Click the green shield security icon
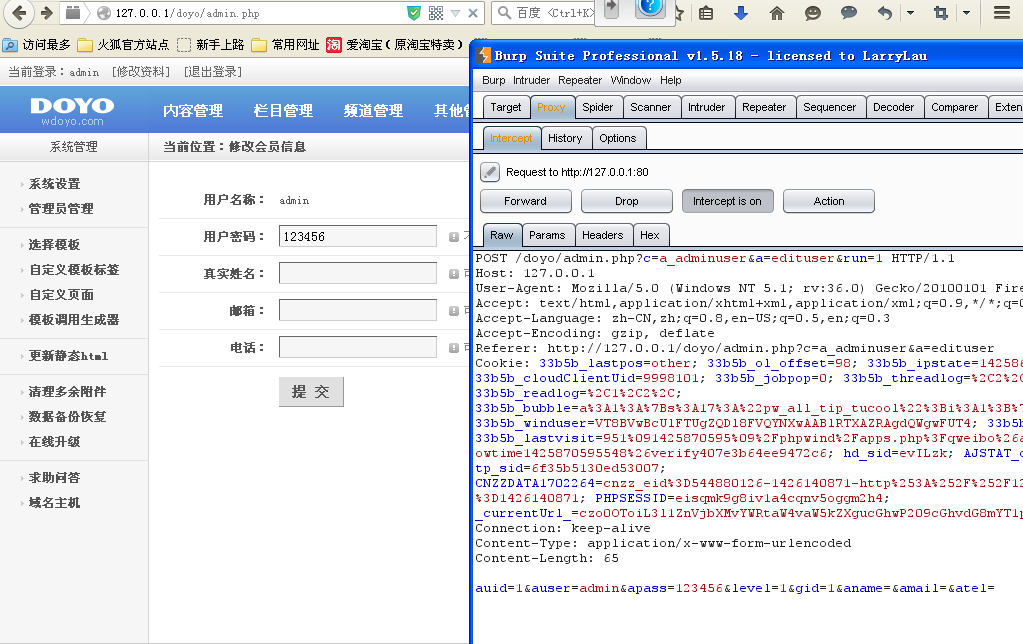1023x644 pixels. click(x=414, y=13)
